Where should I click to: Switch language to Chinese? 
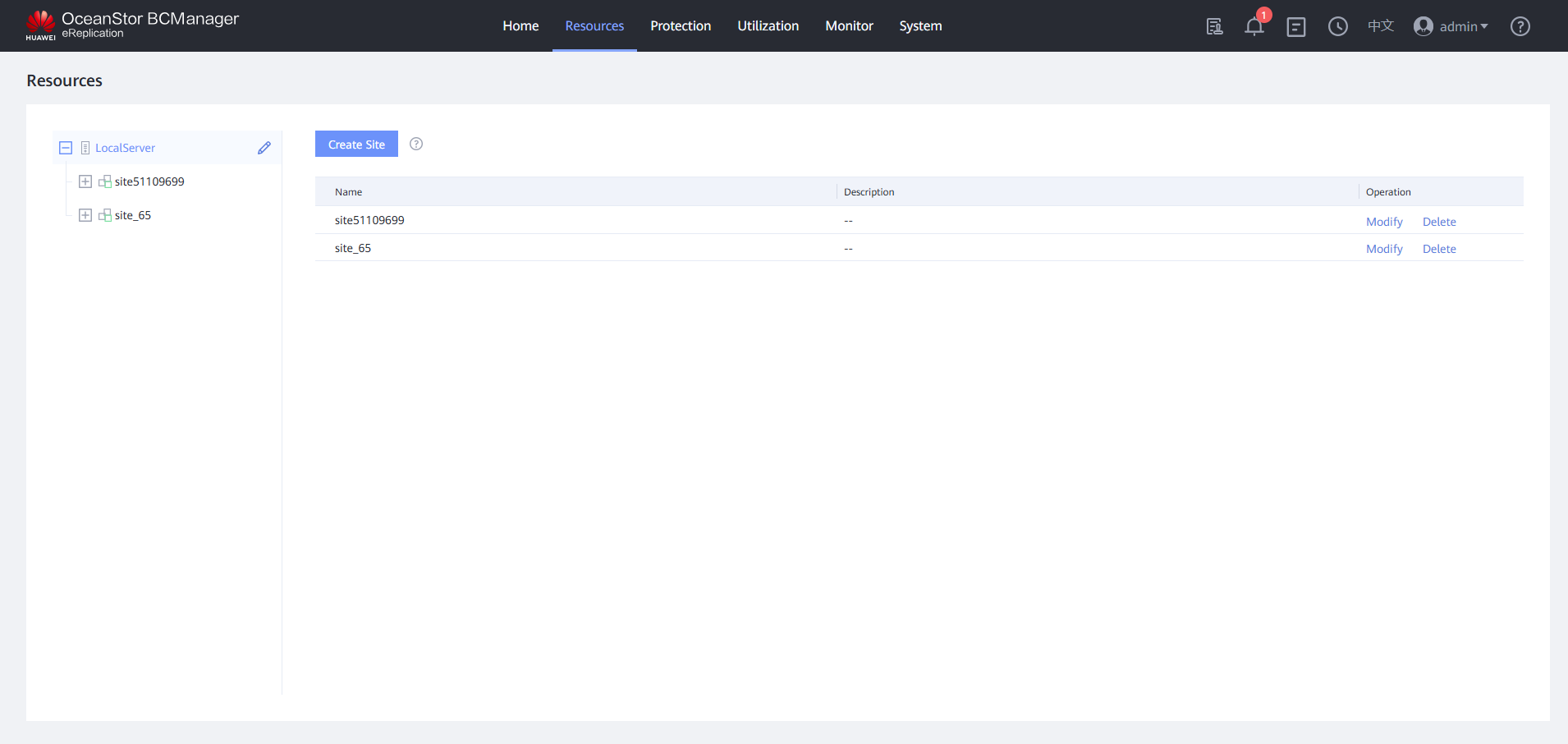pyautogui.click(x=1380, y=26)
